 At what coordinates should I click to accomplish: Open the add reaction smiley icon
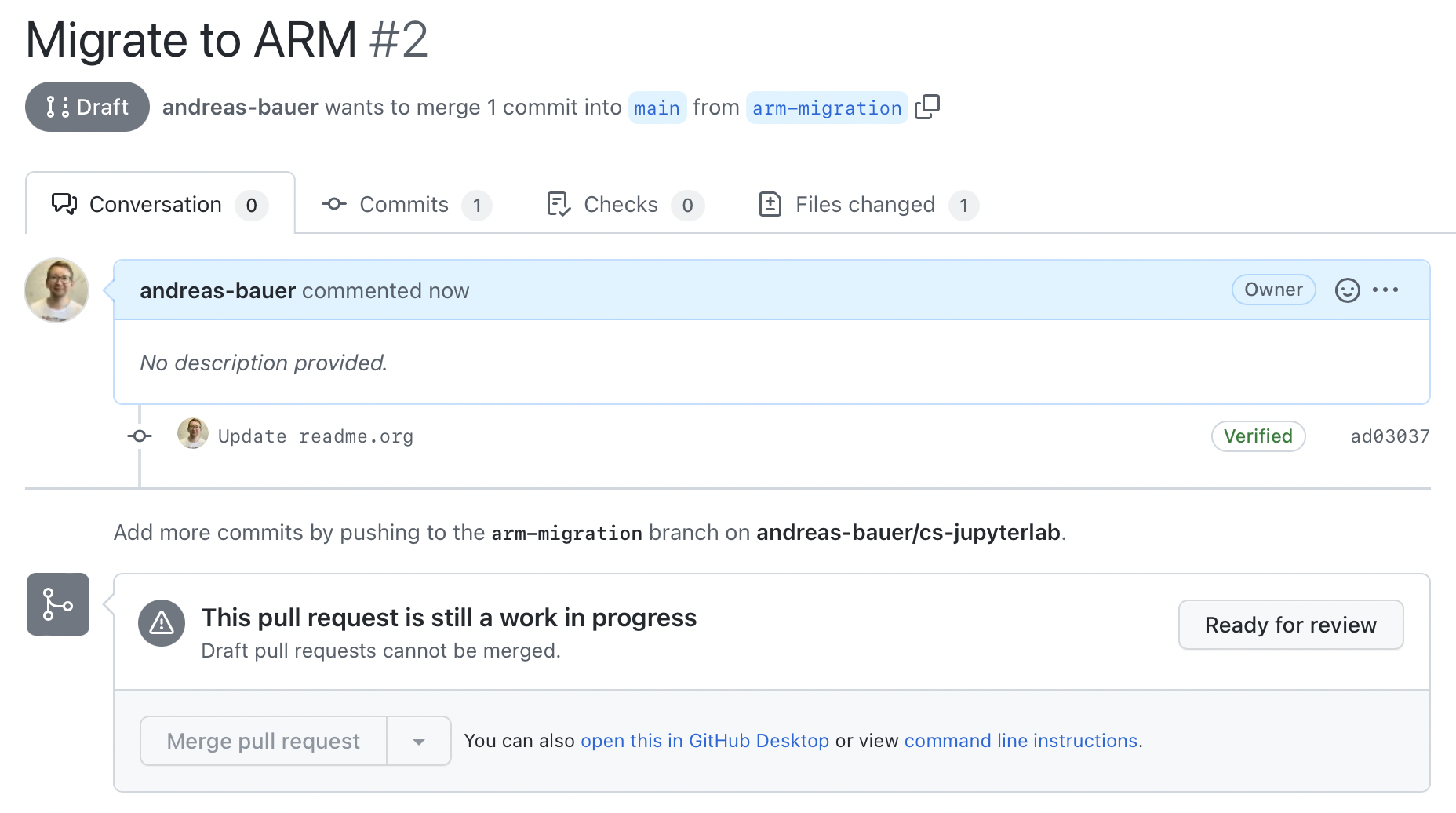click(1347, 290)
